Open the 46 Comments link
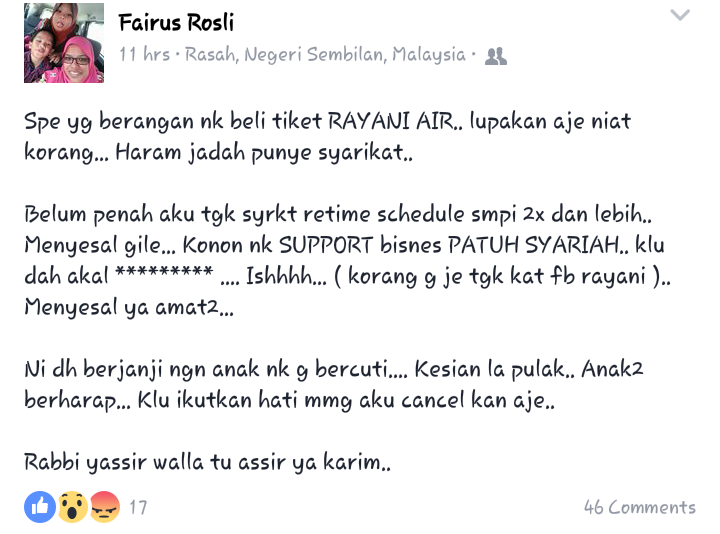 640,507
